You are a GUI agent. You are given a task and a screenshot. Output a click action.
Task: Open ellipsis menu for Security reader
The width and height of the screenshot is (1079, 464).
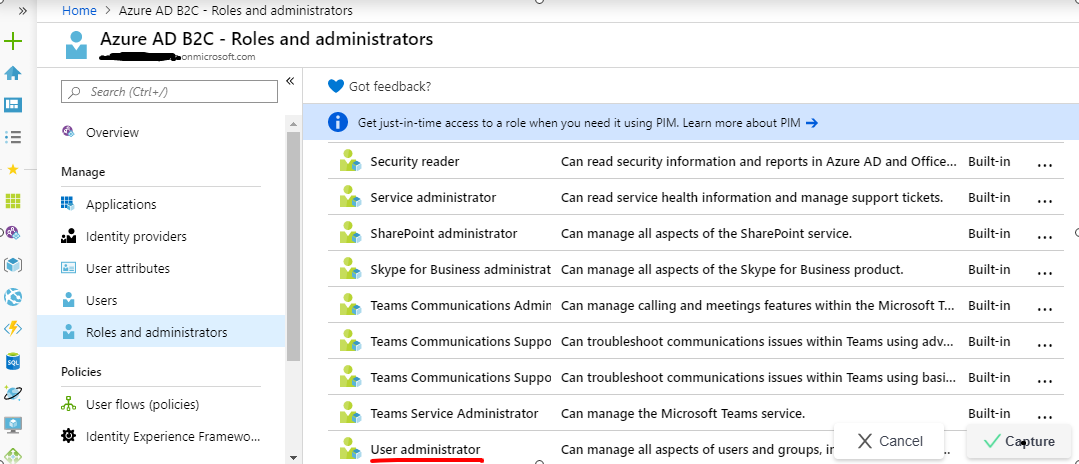(1045, 165)
